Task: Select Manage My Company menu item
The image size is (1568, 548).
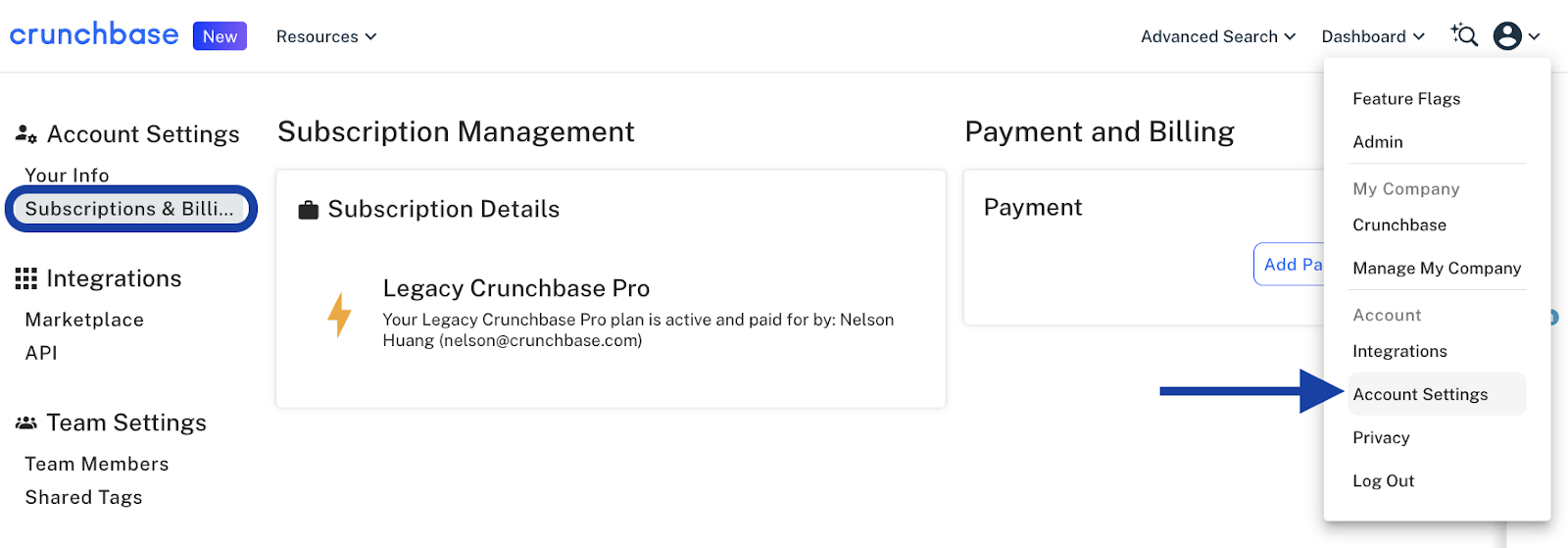Action: (1437, 269)
